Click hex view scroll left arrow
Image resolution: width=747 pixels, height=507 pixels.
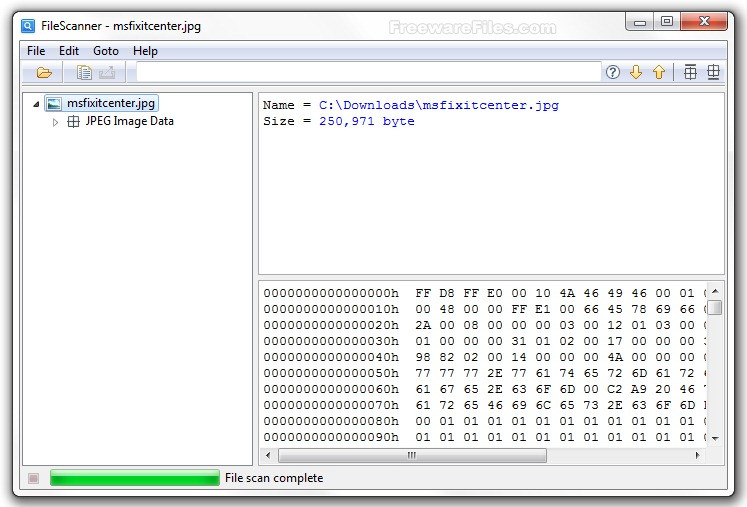268,455
